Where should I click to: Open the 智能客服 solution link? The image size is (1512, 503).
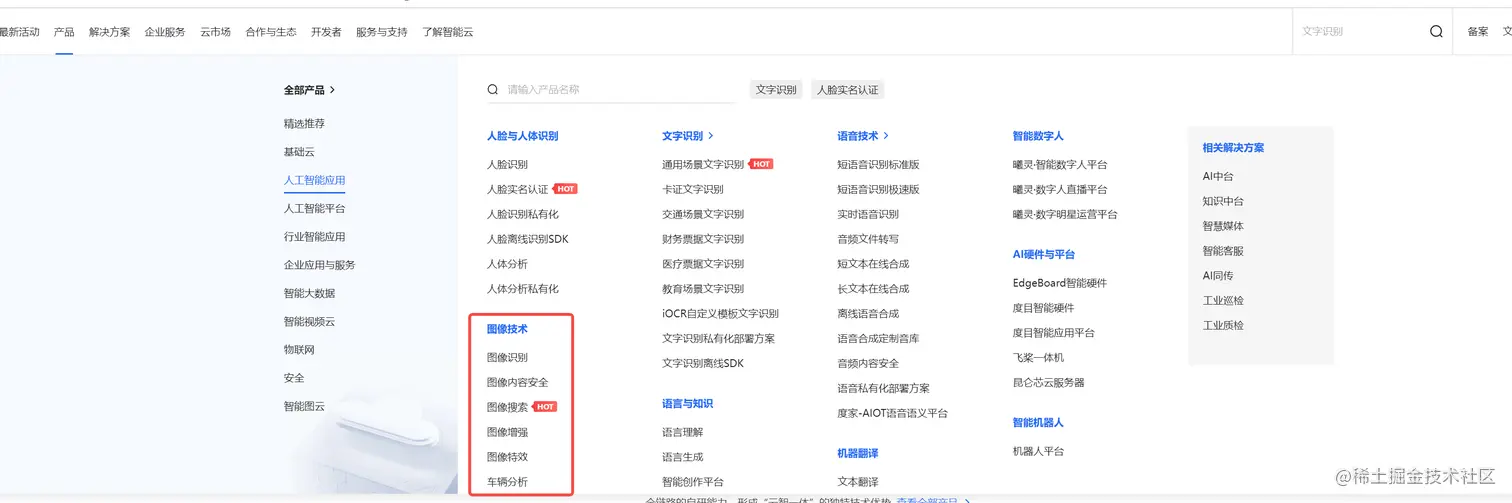click(x=1223, y=251)
